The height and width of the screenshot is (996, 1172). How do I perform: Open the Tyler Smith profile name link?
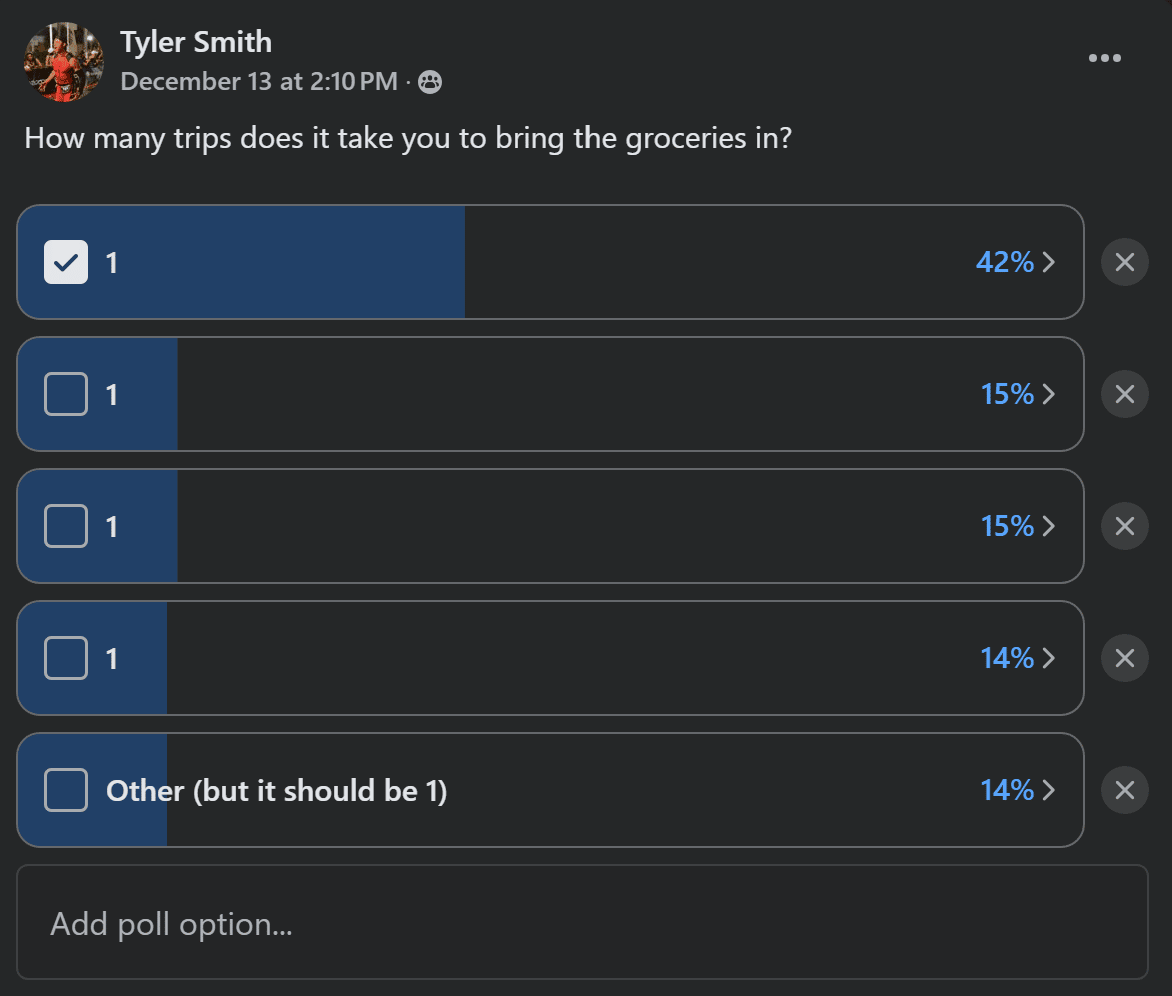(x=196, y=42)
